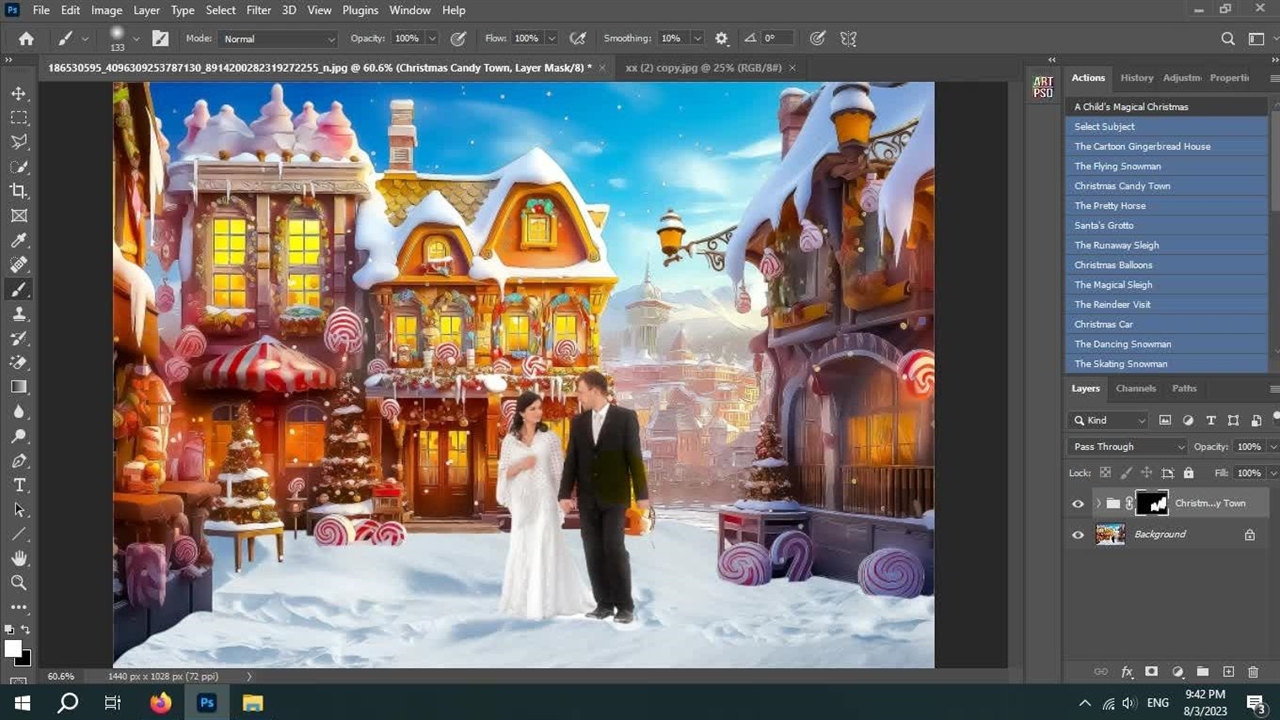Screen dimensions: 1280x720
Task: Expand the Christmas Candy Town layer group
Action: 1098,504
